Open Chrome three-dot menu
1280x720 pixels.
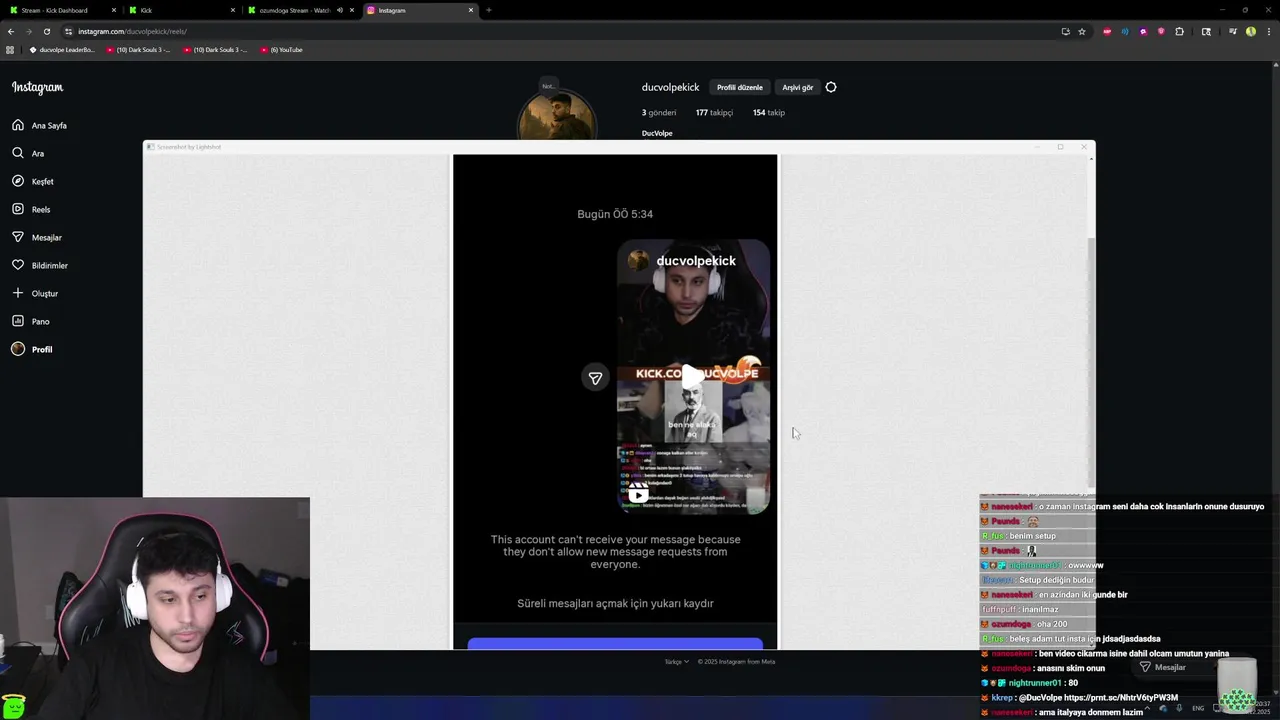[1269, 31]
